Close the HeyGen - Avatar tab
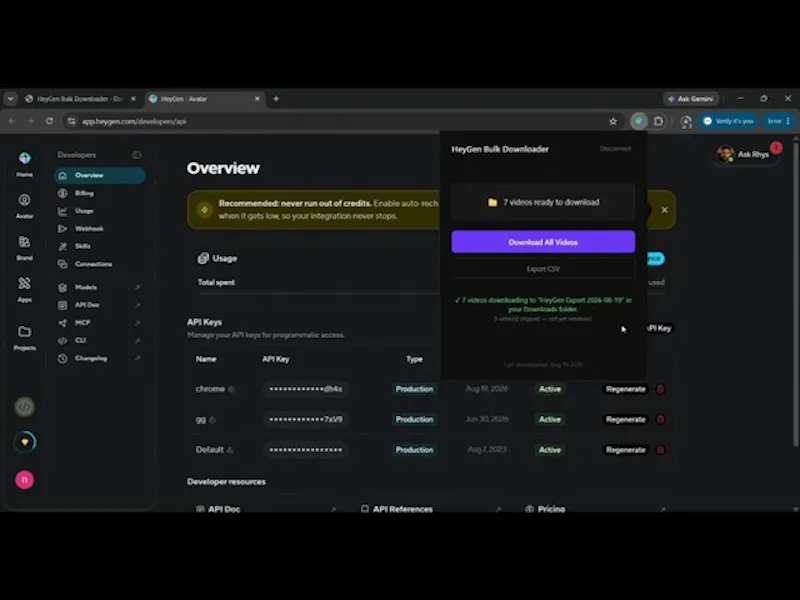The height and width of the screenshot is (600, 800). [257, 99]
